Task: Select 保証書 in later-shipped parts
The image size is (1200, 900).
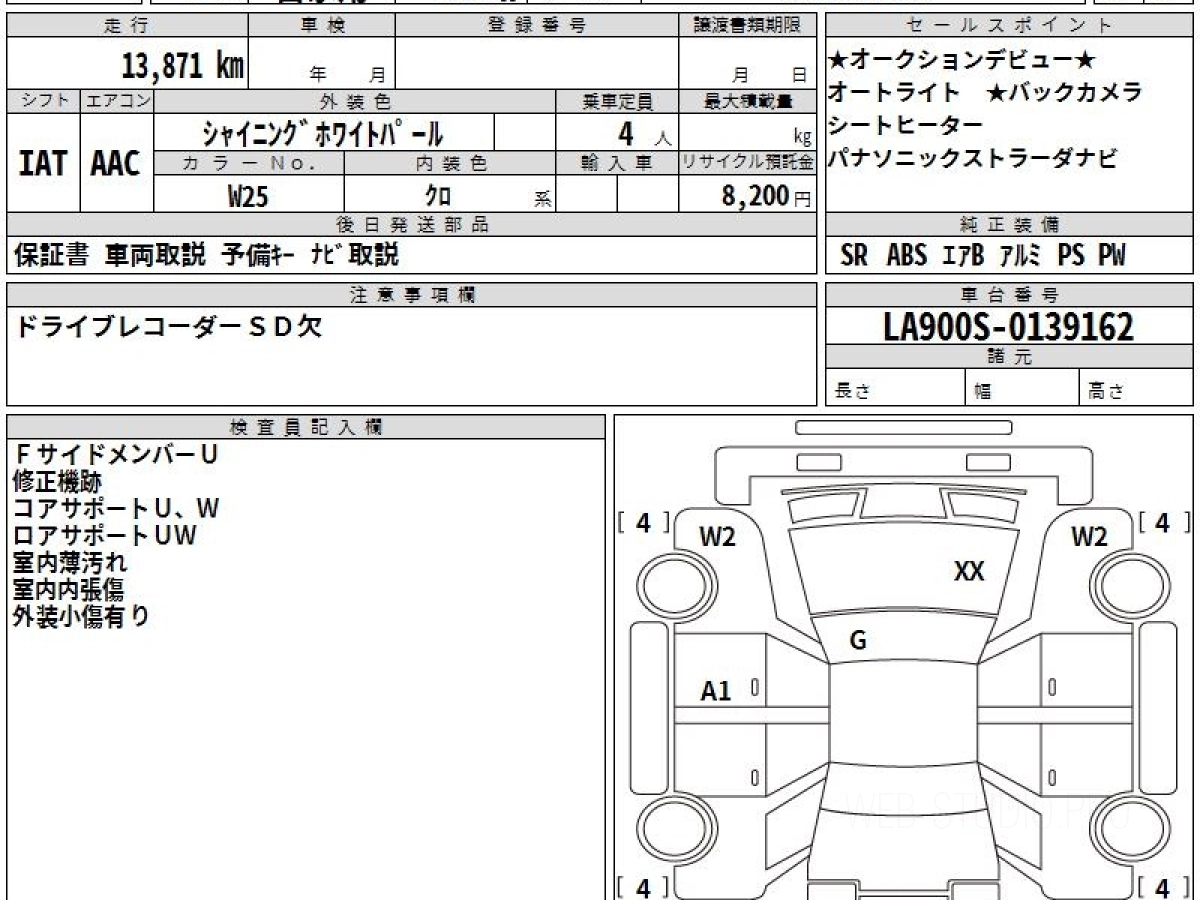Action: click(x=51, y=255)
